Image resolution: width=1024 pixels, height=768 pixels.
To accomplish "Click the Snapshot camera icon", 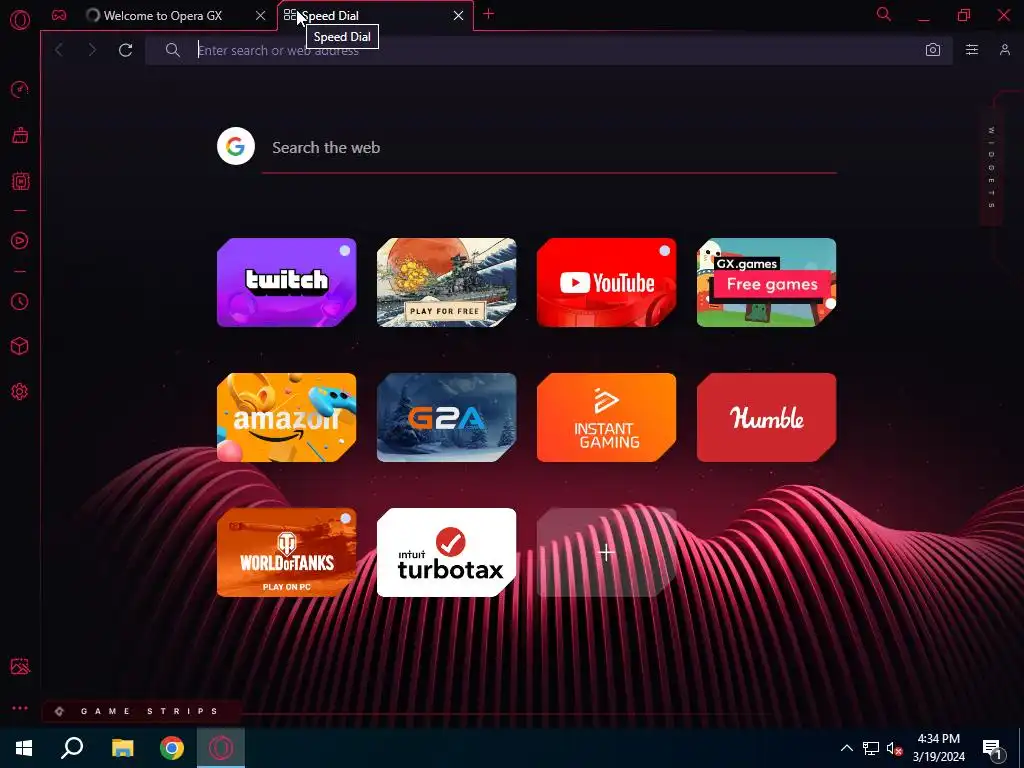I will tap(933, 50).
